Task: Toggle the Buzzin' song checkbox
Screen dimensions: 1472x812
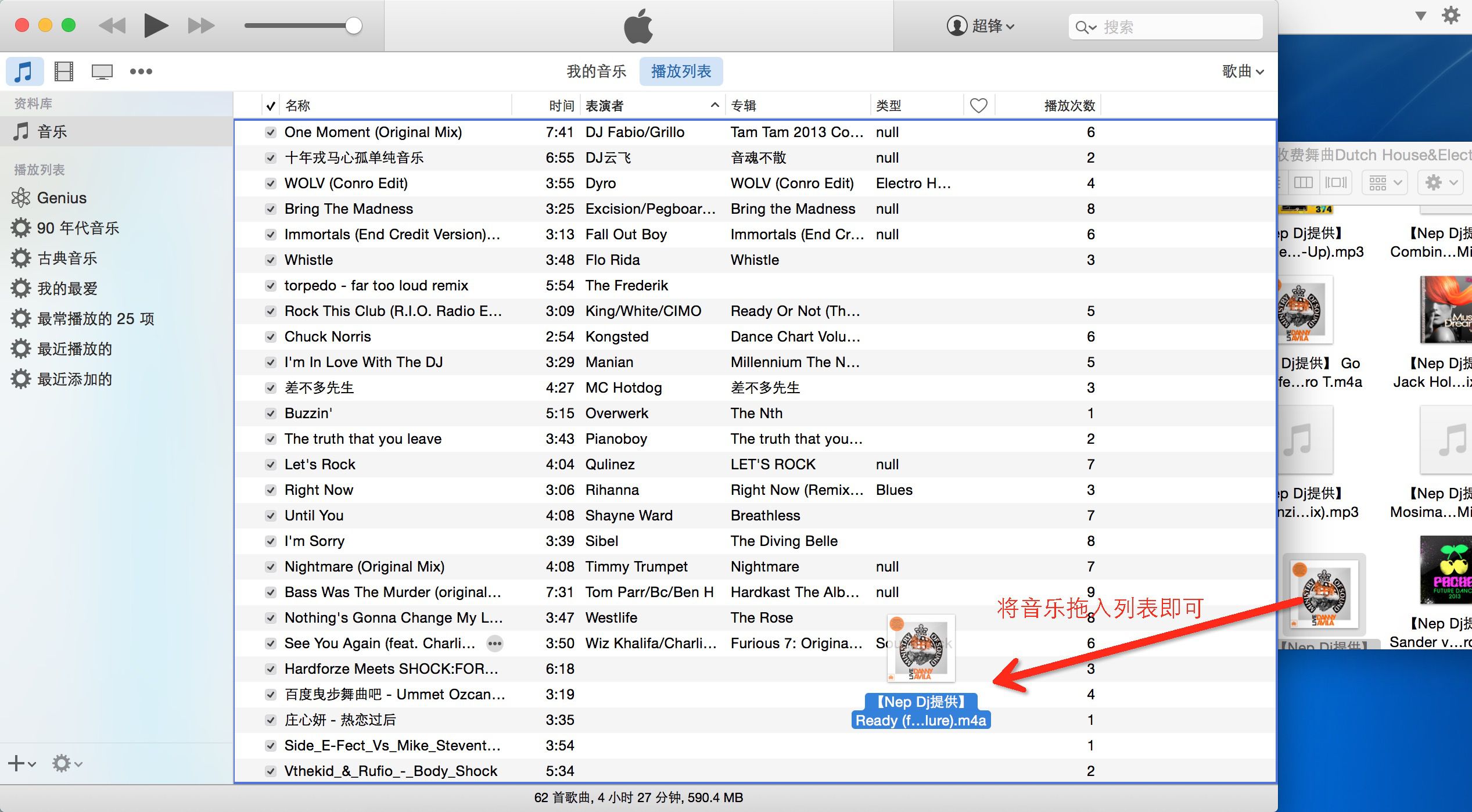Action: click(x=270, y=414)
